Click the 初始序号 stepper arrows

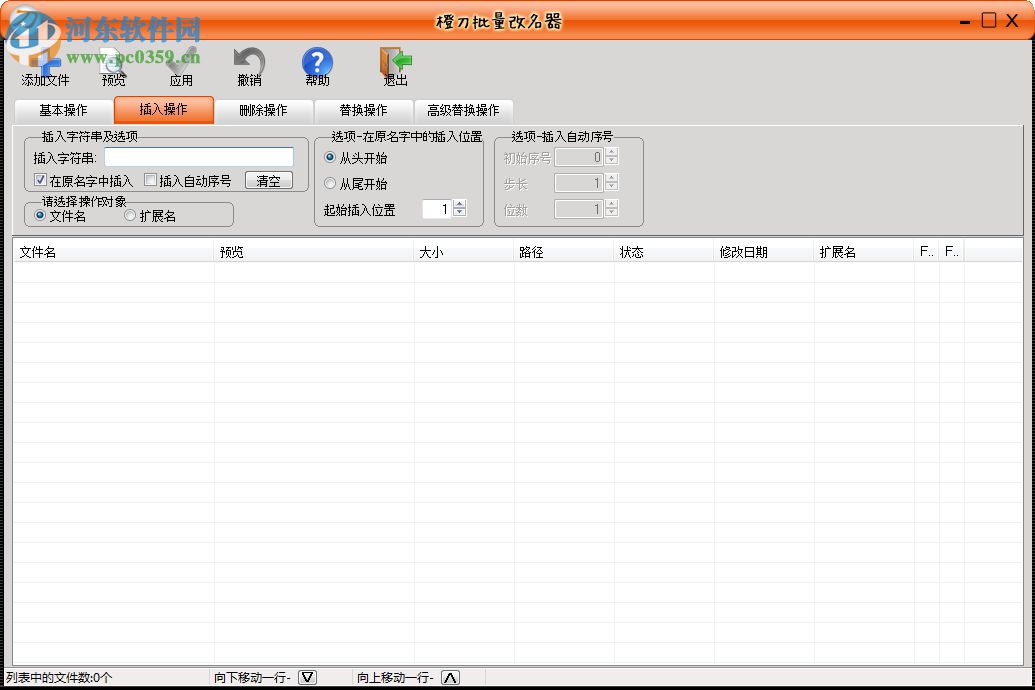click(x=609, y=156)
